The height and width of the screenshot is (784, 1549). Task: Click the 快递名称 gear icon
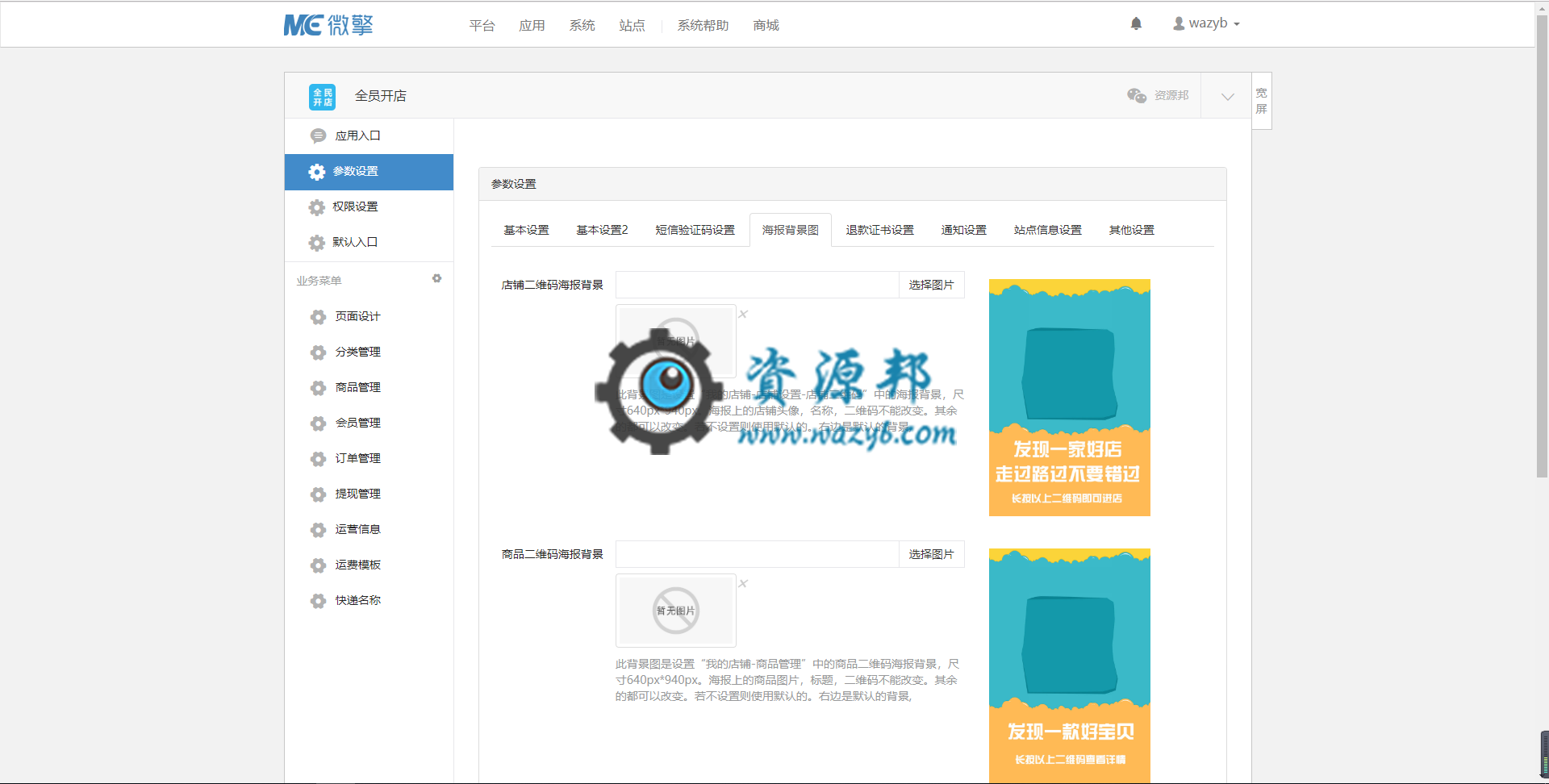(318, 601)
